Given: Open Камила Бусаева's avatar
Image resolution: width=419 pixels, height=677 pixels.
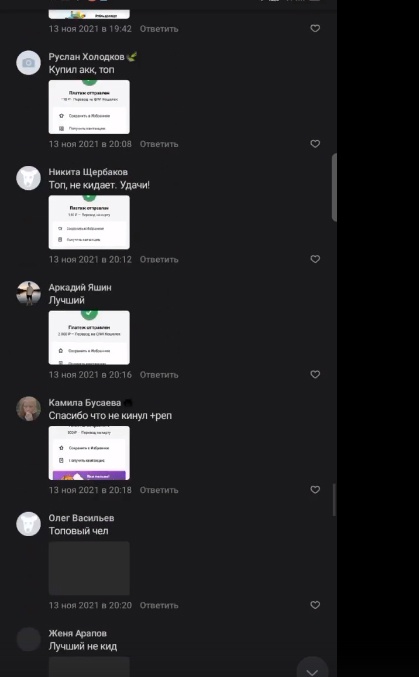Looking at the screenshot, I should tap(29, 408).
